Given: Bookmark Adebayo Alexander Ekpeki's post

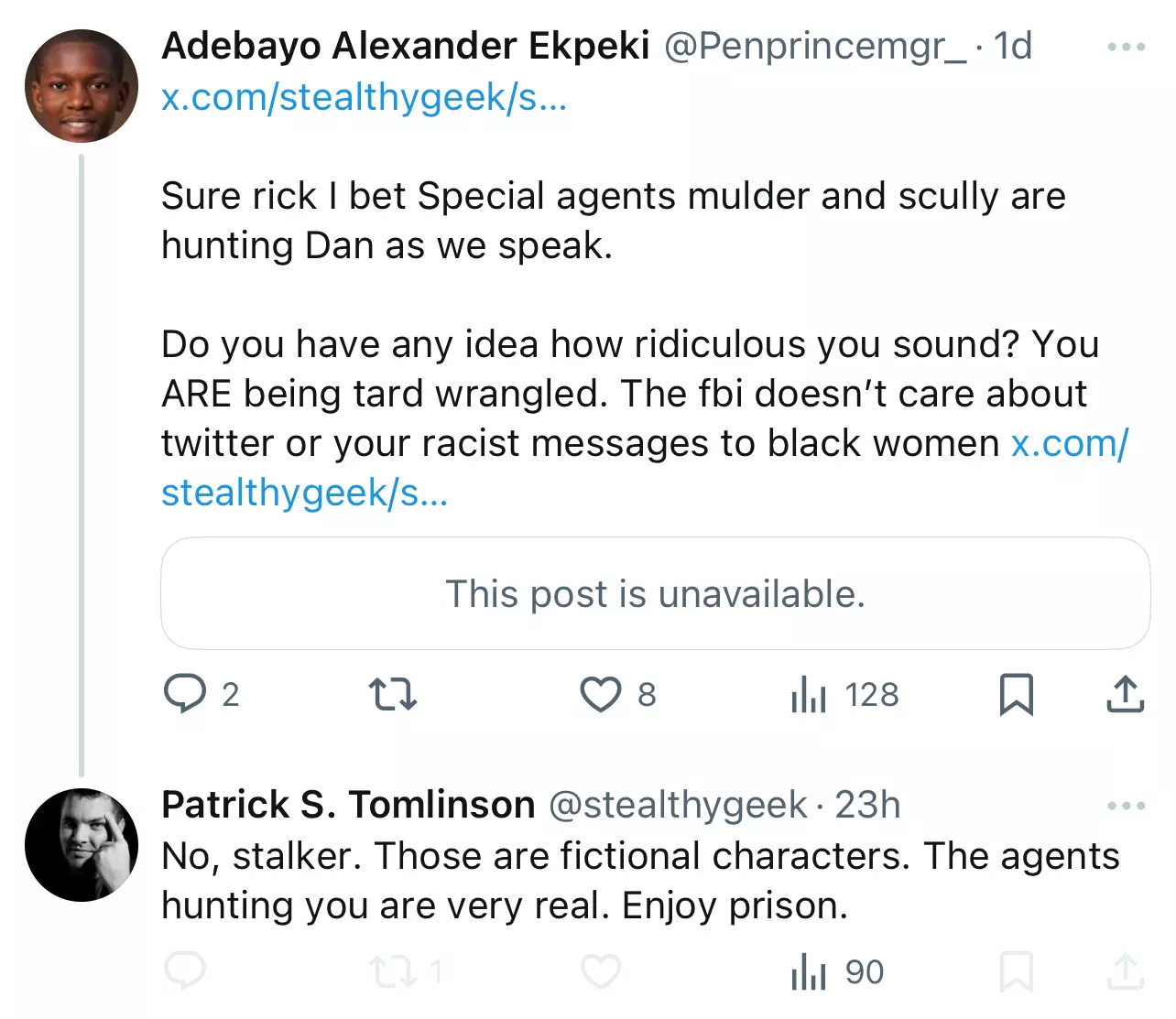Looking at the screenshot, I should 1016,694.
